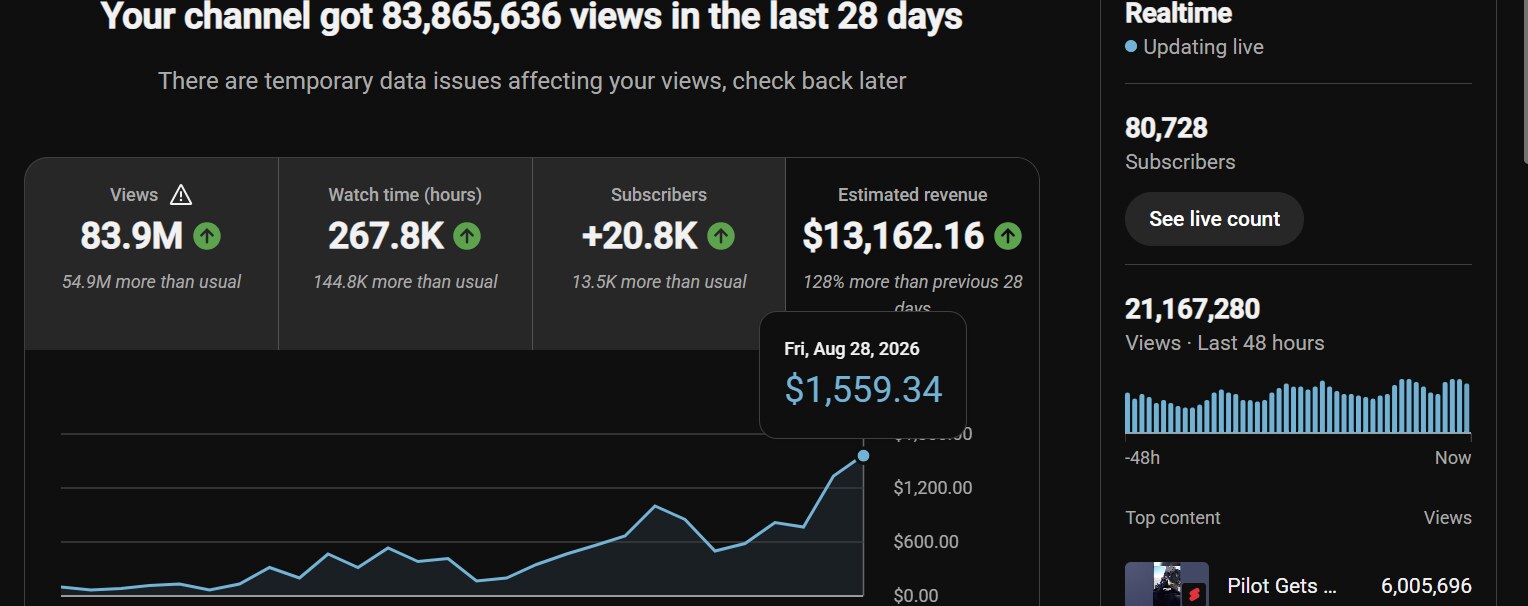1528x606 pixels.
Task: Click the $1,559.34 tooltip value
Action: click(863, 389)
